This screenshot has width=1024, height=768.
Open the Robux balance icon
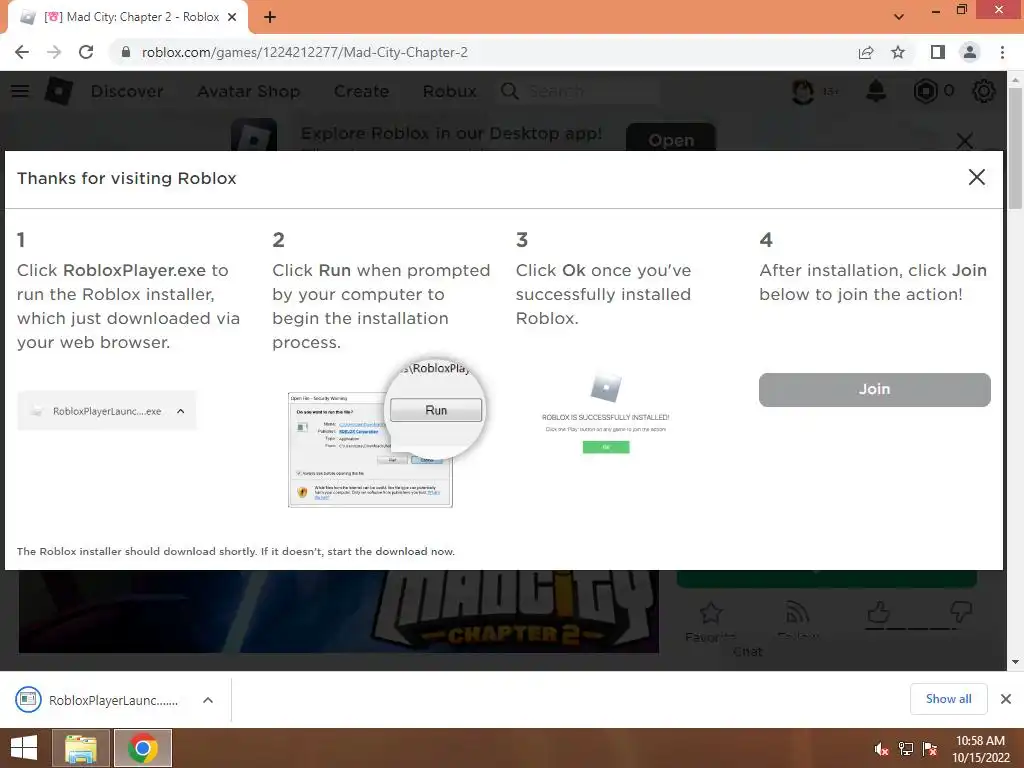point(925,91)
